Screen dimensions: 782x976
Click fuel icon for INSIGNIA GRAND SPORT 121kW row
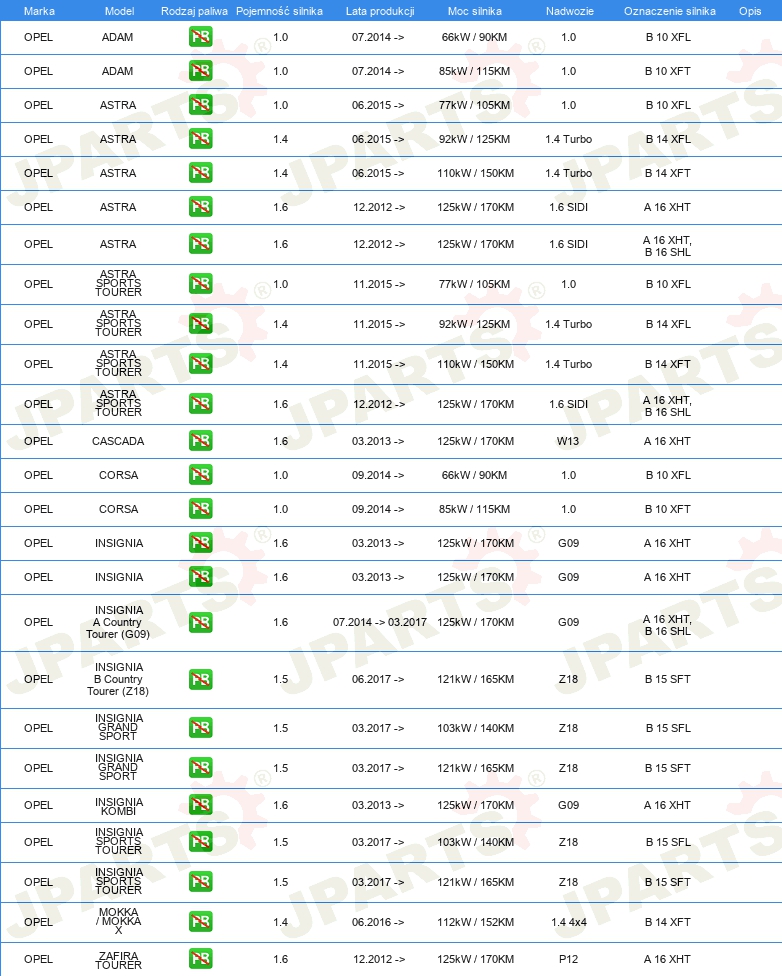pos(200,767)
